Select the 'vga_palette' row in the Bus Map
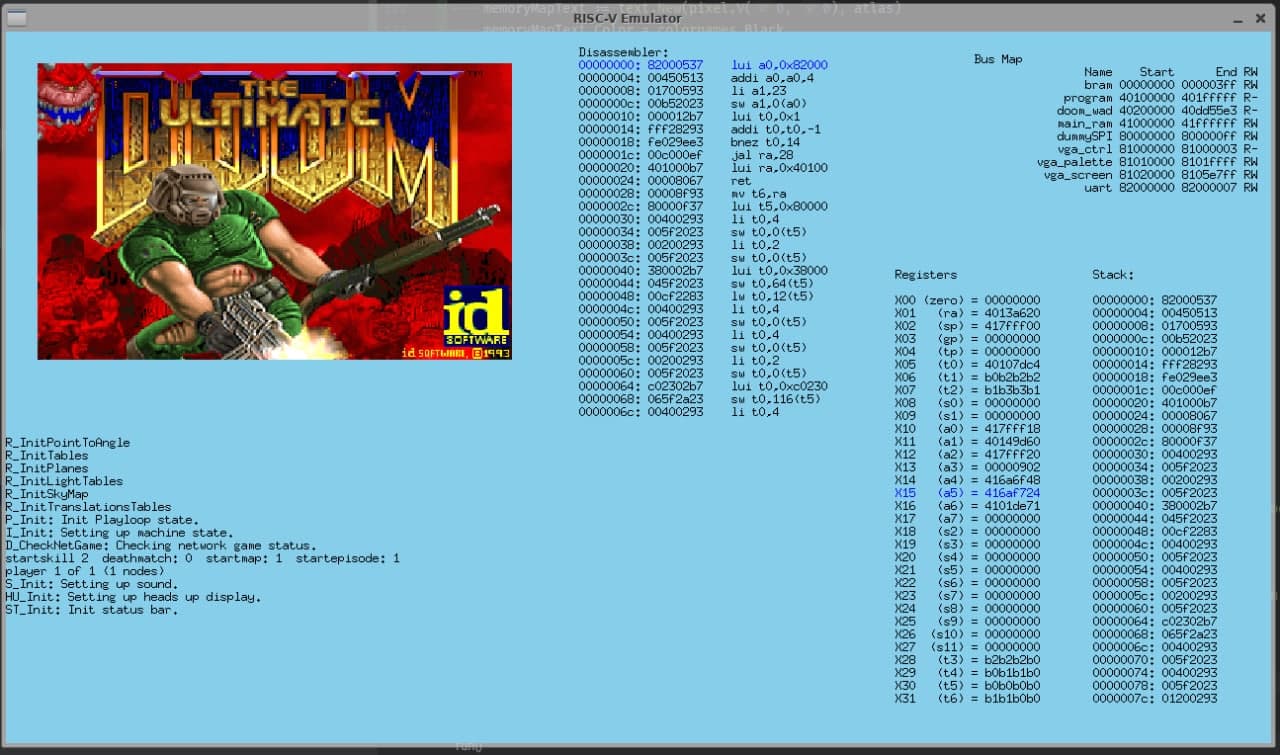Image resolution: width=1280 pixels, height=755 pixels. [x=1148, y=162]
